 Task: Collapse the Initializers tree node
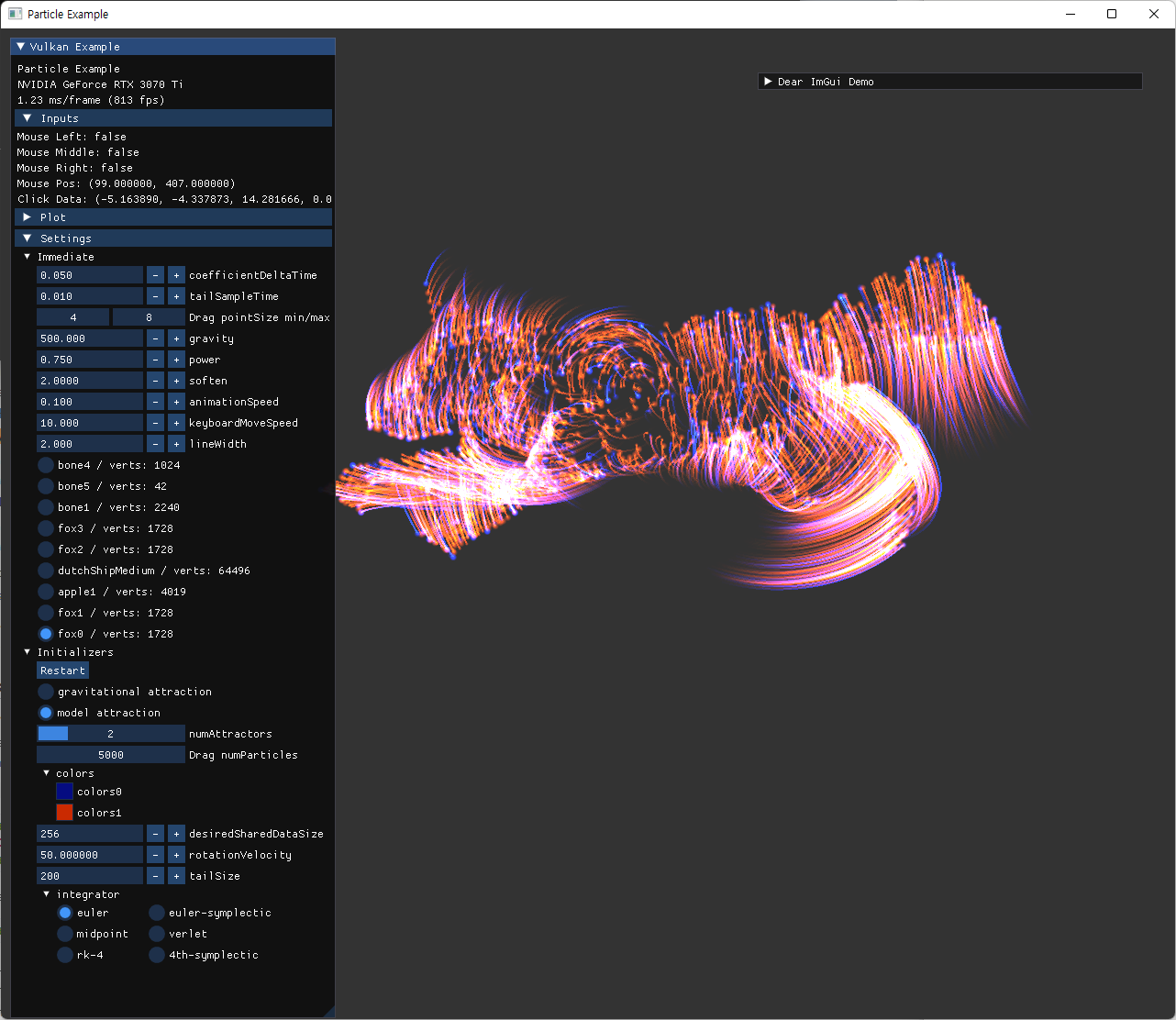point(28,652)
